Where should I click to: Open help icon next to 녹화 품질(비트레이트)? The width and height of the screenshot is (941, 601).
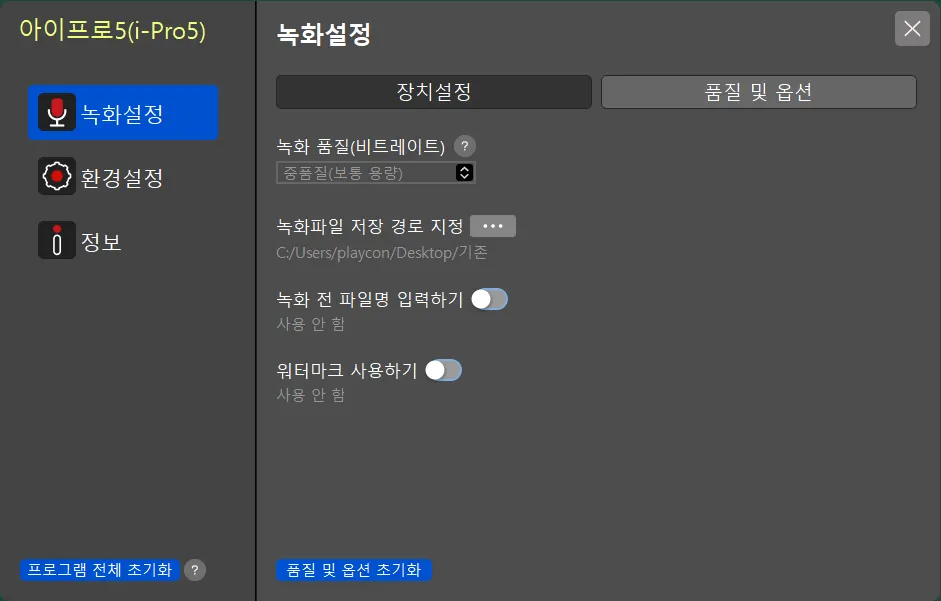(464, 146)
